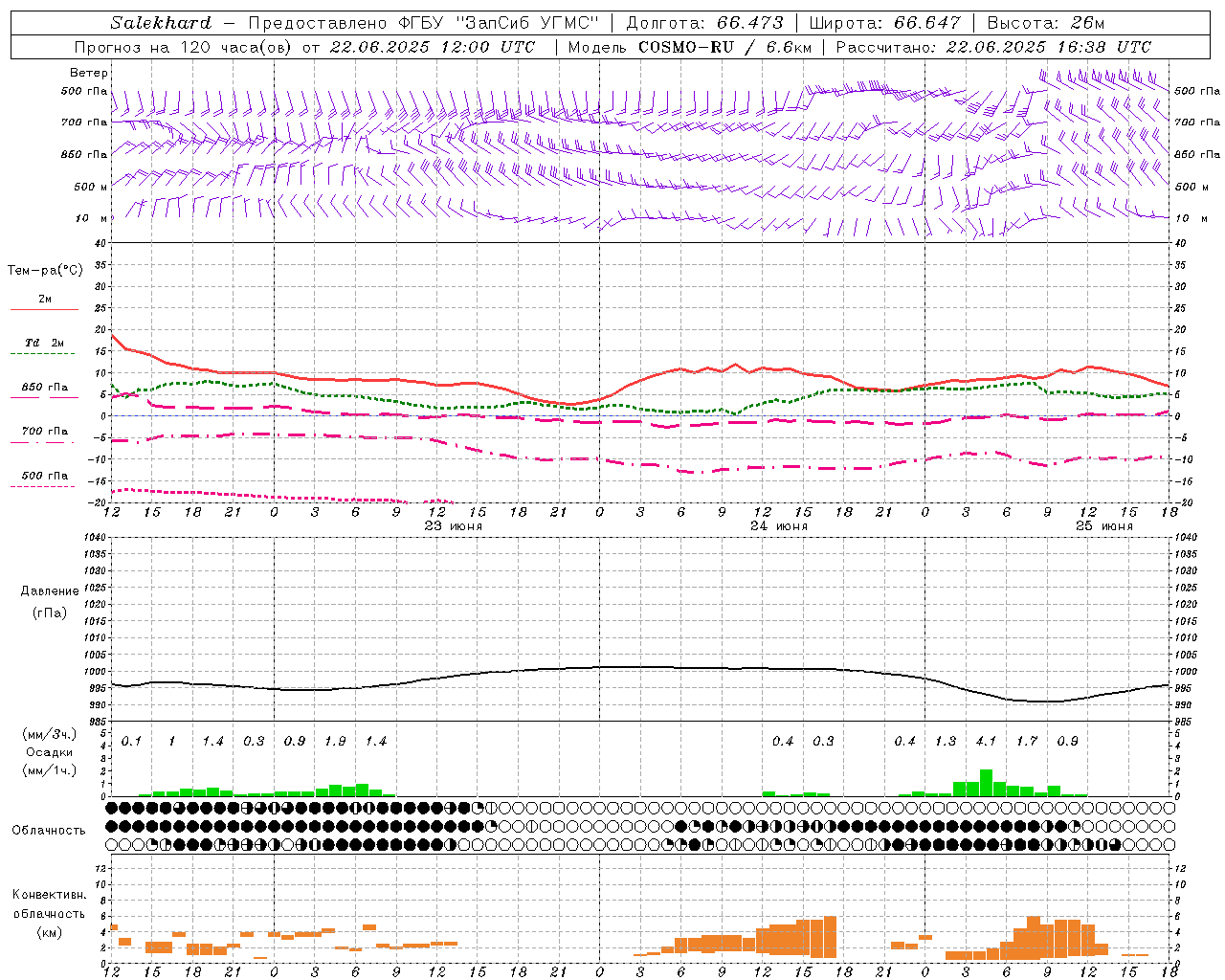
Task: Click the Td 2м dew point legend entry
Action: click(45, 343)
